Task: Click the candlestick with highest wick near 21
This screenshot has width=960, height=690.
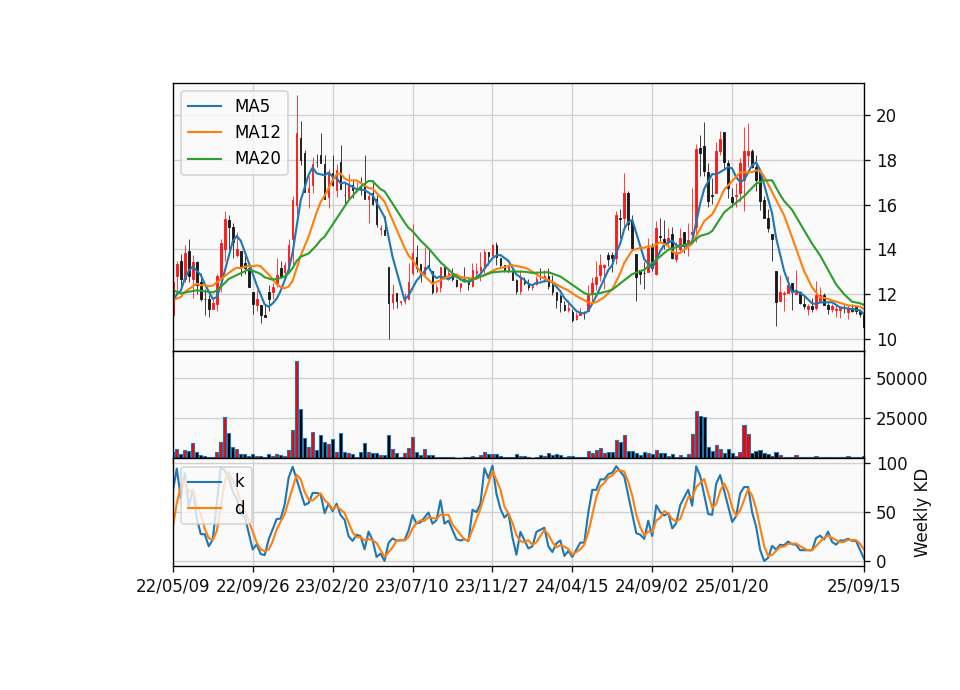Action: (x=298, y=153)
